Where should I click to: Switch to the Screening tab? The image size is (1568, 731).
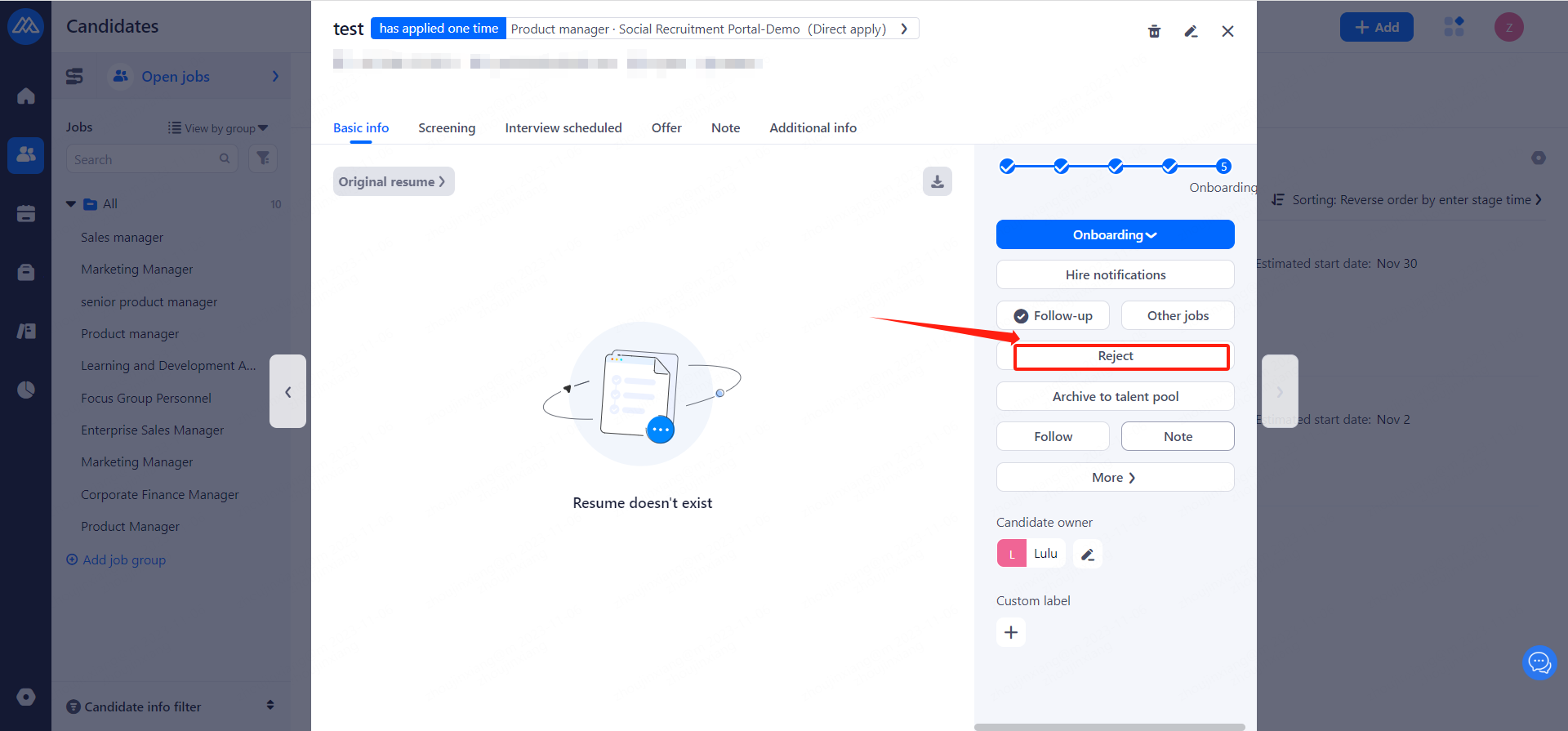(447, 128)
